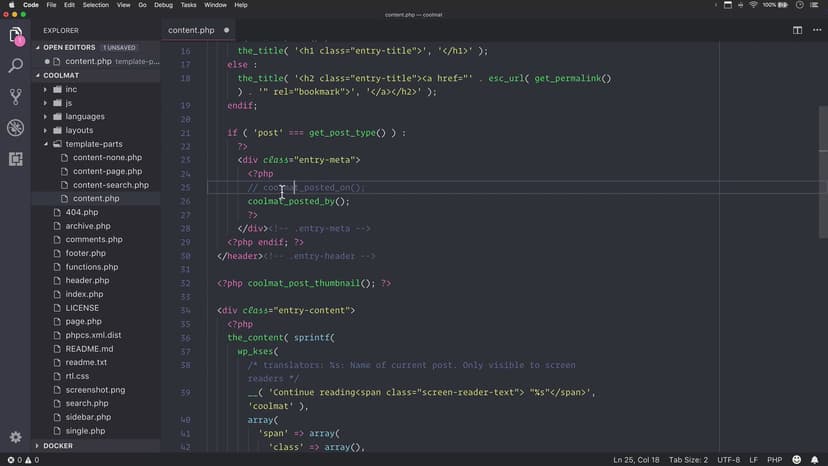This screenshot has height=466, width=828.
Task: Open content-search.php in the file tree
Action: 110,185
